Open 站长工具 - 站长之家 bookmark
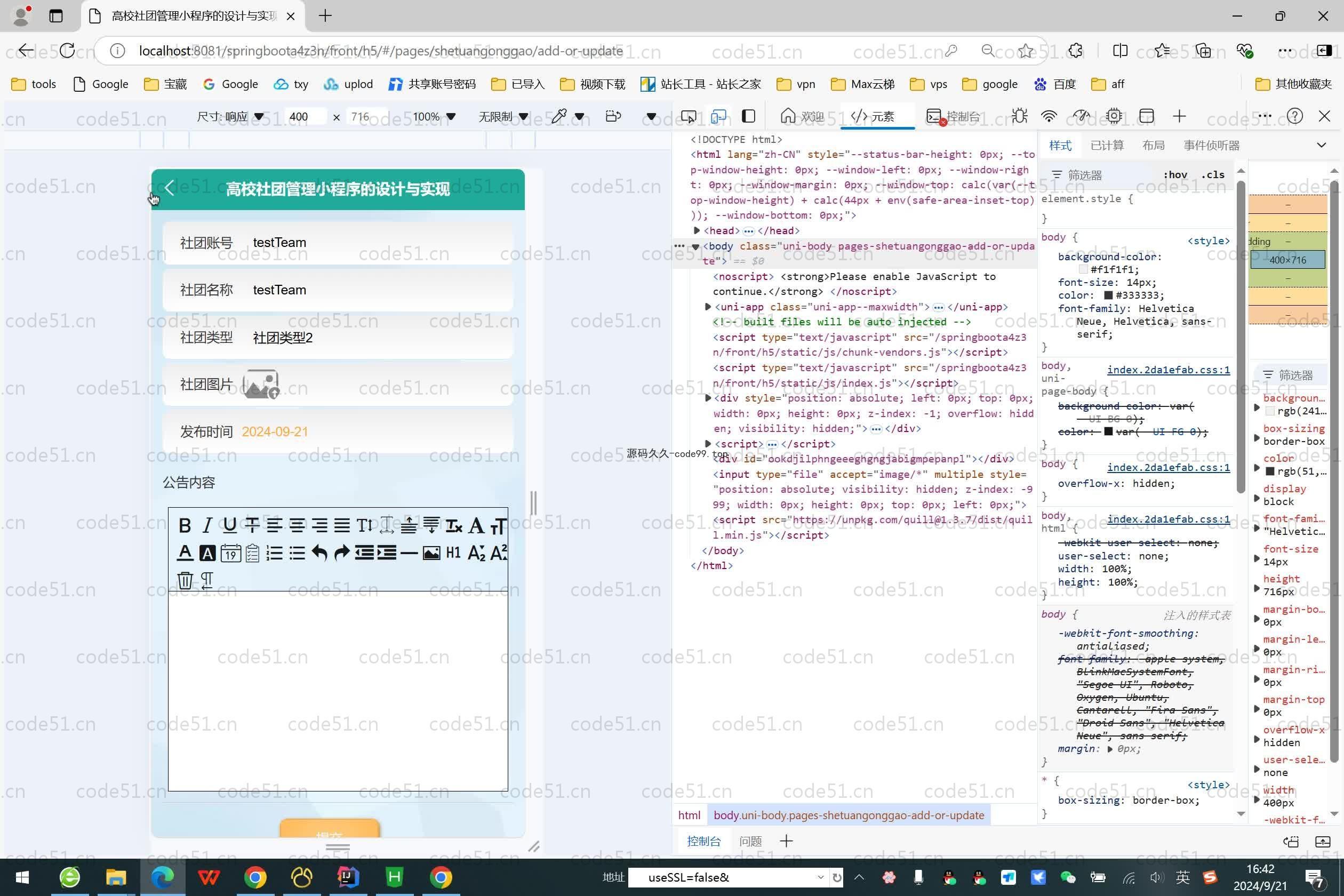Screen dimensions: 1344x896 click(701, 84)
